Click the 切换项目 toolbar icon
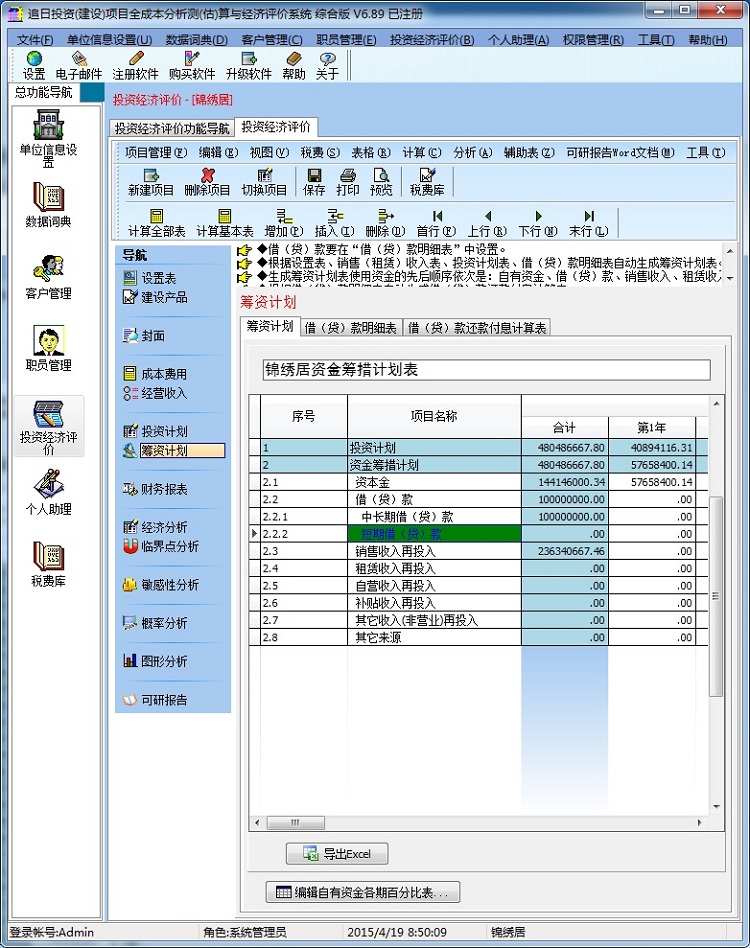This screenshot has height=948, width=750. pyautogui.click(x=264, y=182)
